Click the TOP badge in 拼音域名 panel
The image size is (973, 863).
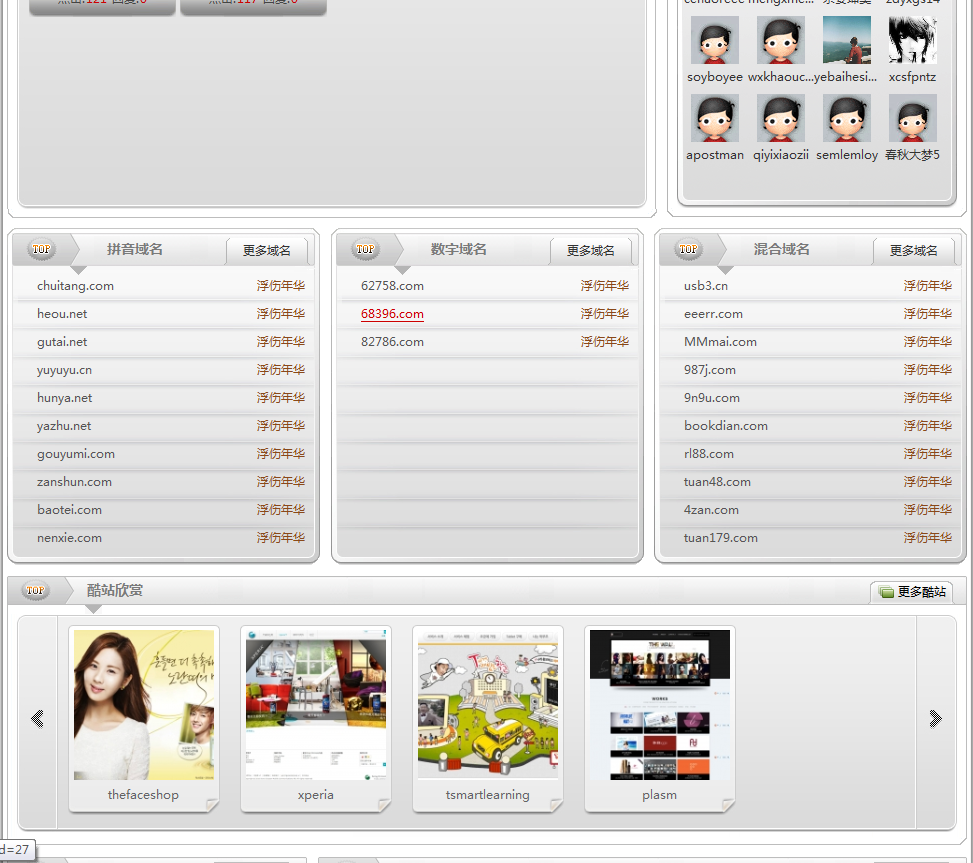[41, 249]
